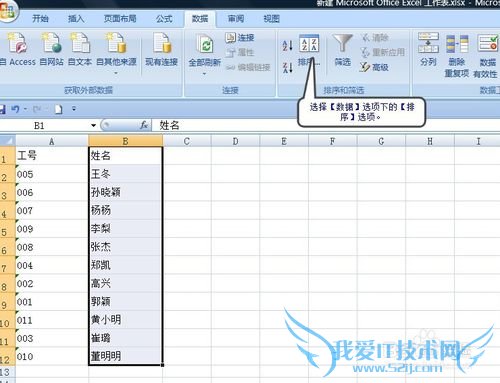The image size is (500, 383).
Task: Switch to the 插入 tab
Action: point(76,19)
